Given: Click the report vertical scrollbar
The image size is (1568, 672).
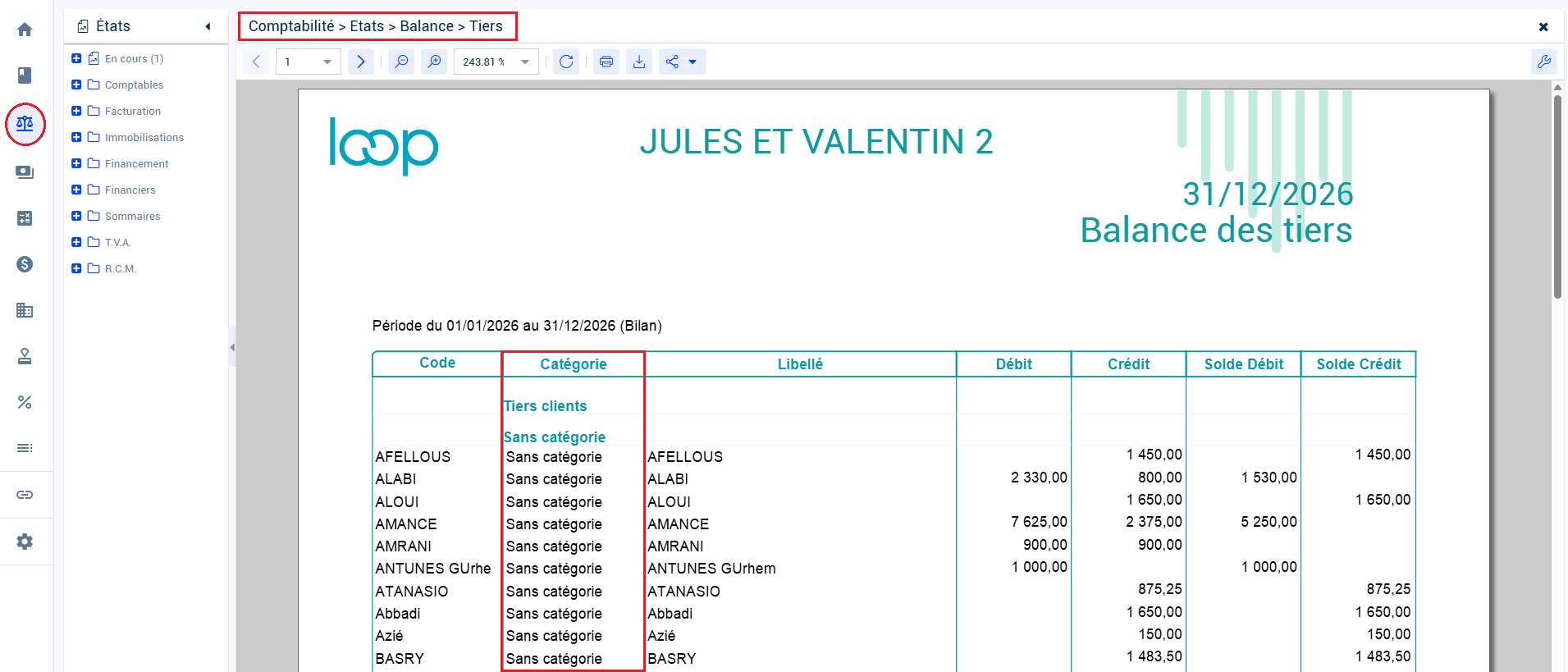Looking at the screenshot, I should point(1557,197).
